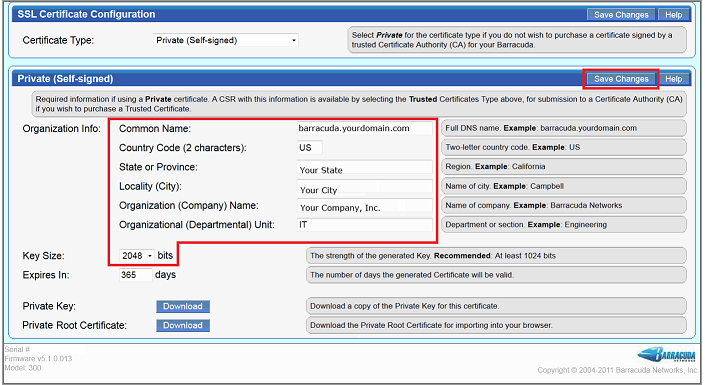Open the Key Size bits dropdown
705x385 pixels.
(137, 255)
